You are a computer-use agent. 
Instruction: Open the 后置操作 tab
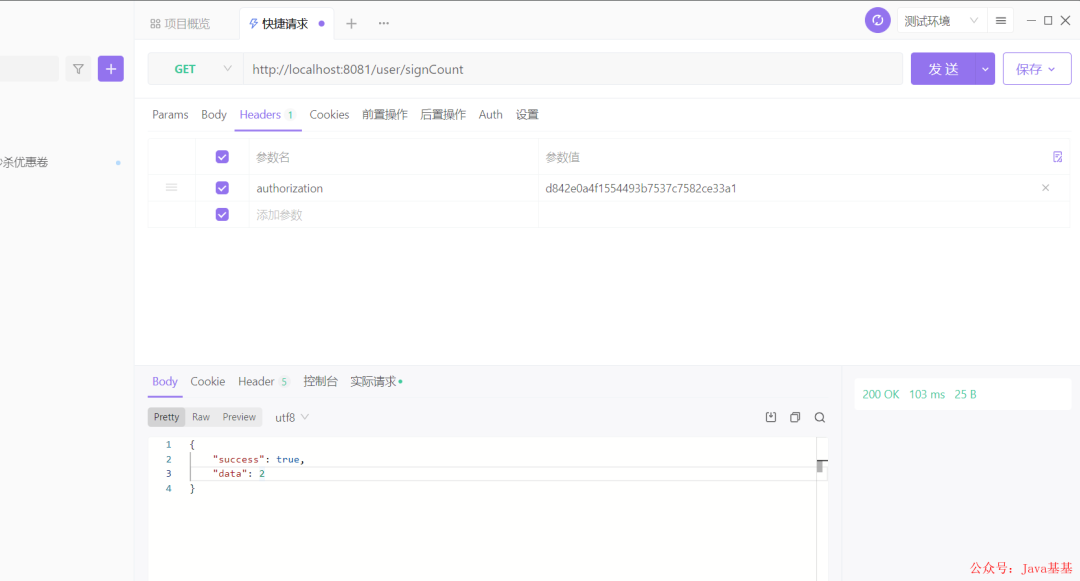coord(443,114)
